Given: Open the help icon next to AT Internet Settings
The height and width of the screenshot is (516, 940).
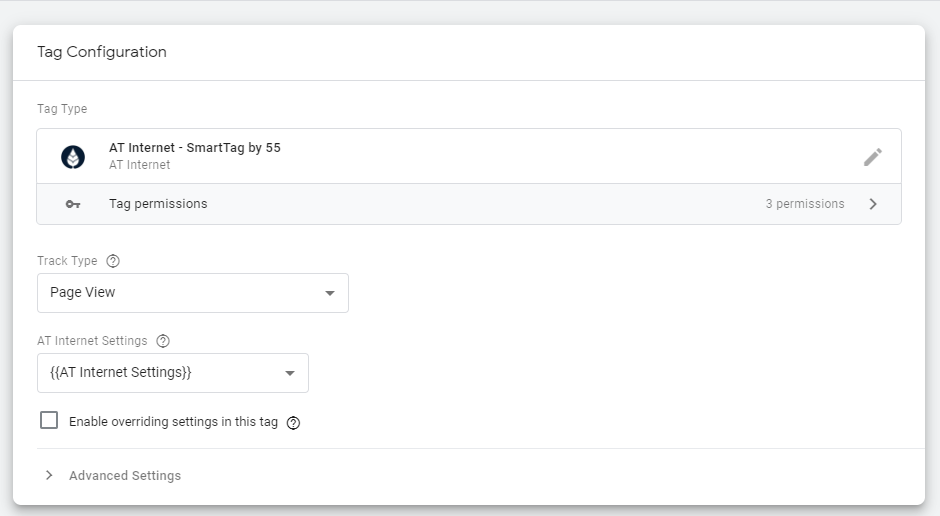Looking at the screenshot, I should [163, 341].
